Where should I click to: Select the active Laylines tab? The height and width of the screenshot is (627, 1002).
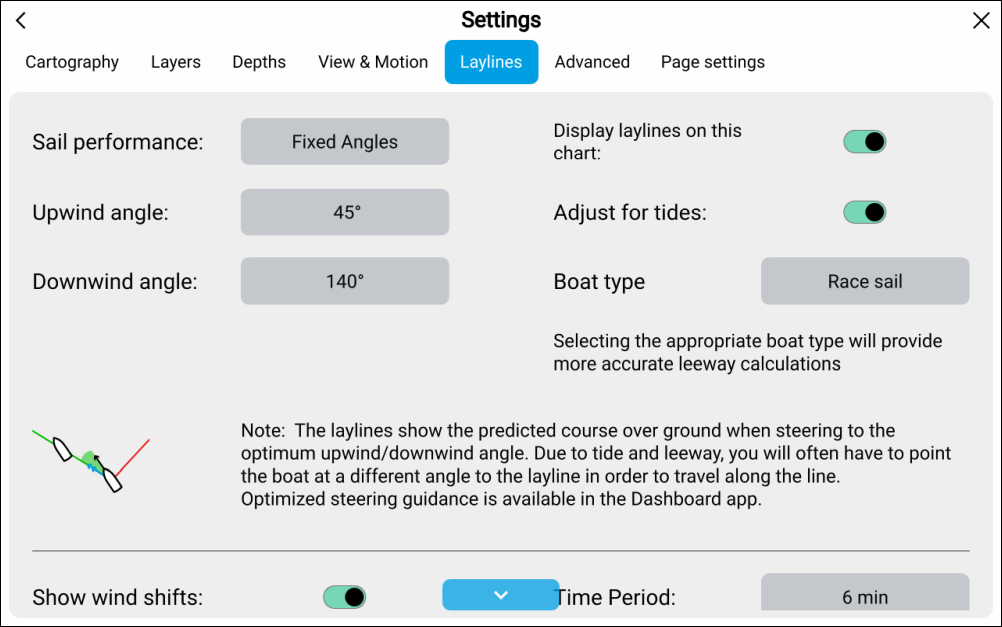pos(491,62)
